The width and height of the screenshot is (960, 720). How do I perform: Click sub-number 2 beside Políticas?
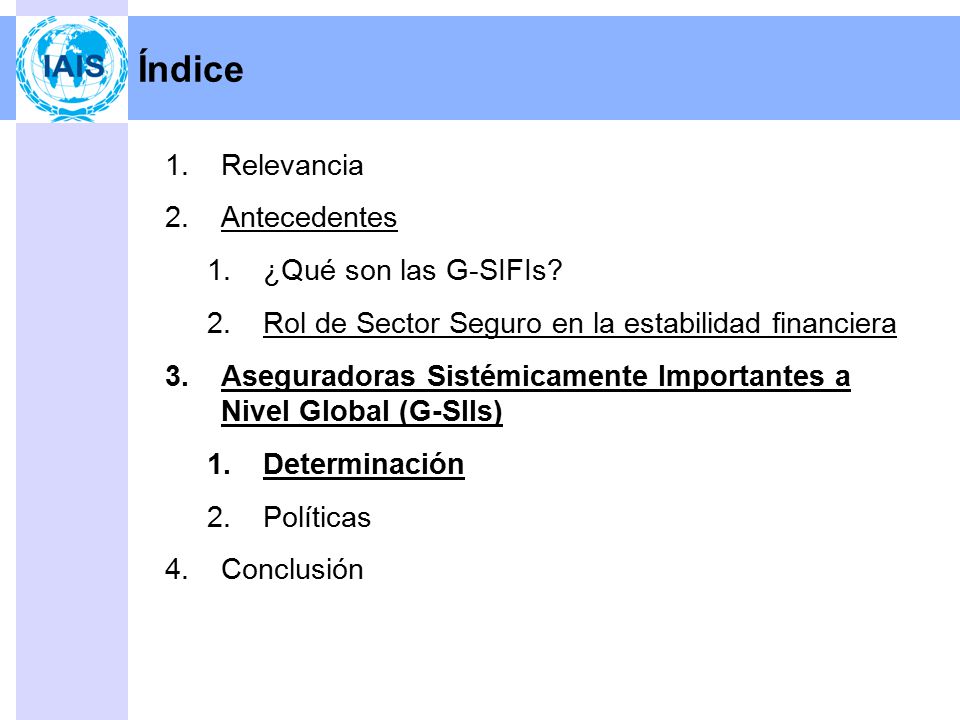(x=219, y=517)
